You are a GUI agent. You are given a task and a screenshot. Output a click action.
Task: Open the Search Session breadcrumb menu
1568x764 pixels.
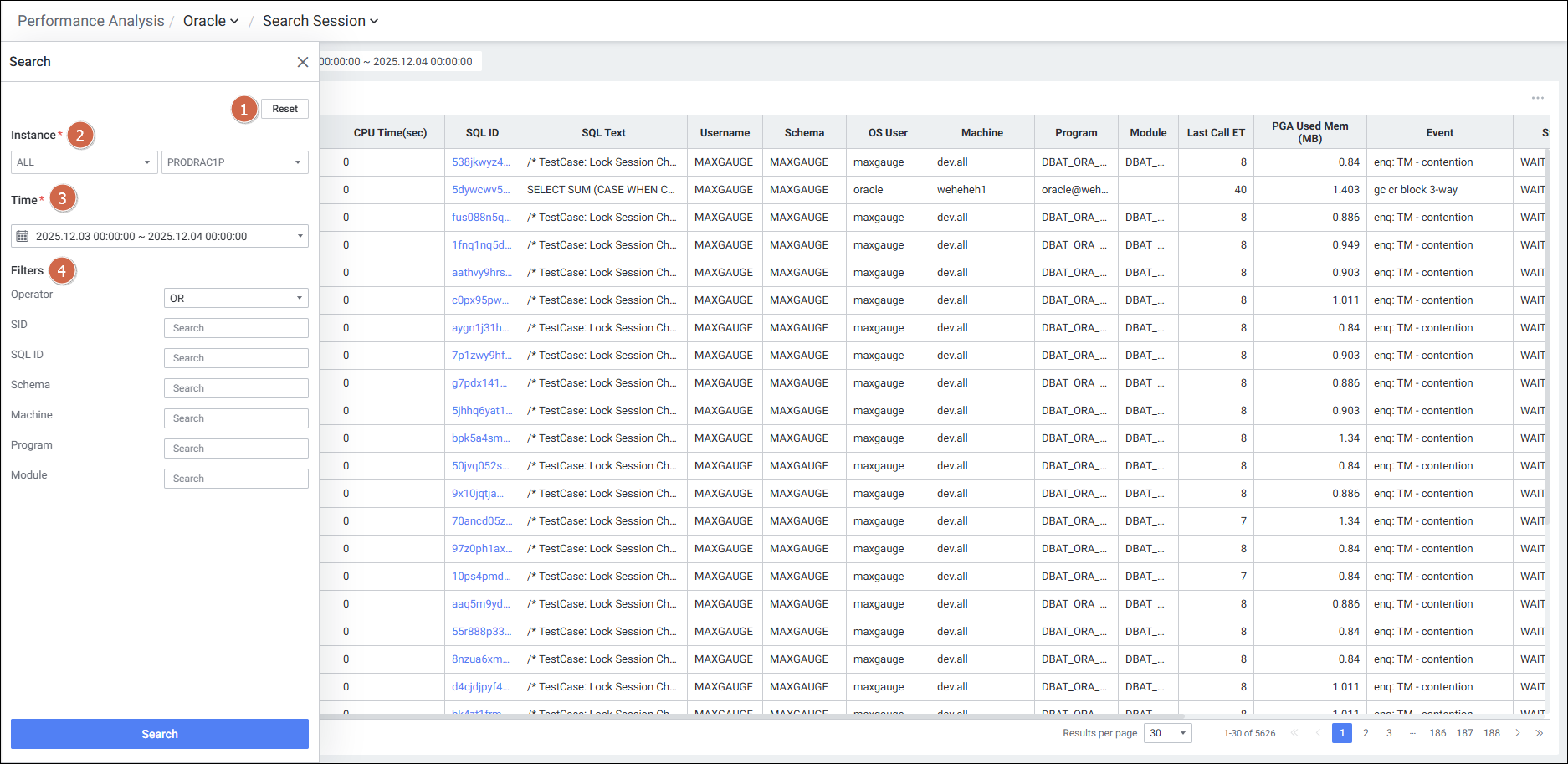tap(320, 21)
